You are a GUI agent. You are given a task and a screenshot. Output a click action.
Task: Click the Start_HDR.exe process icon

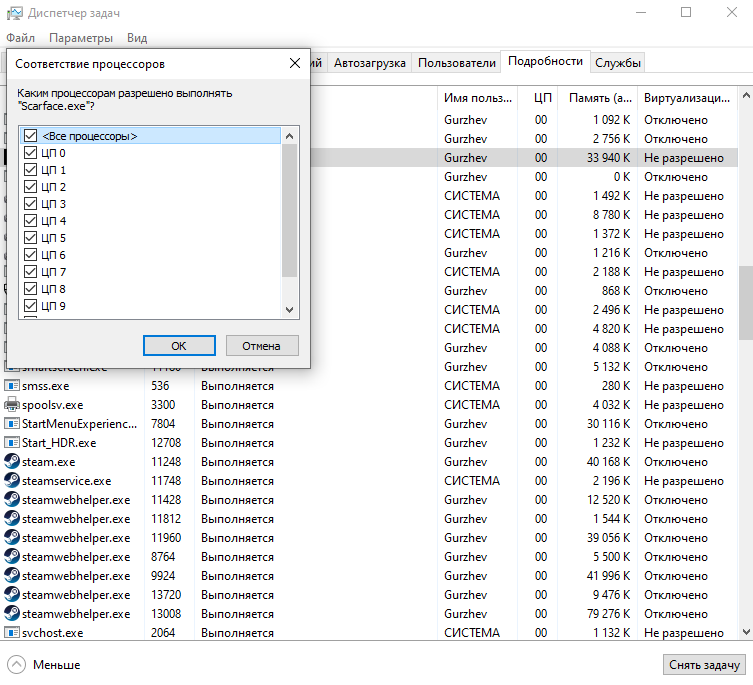point(12,443)
